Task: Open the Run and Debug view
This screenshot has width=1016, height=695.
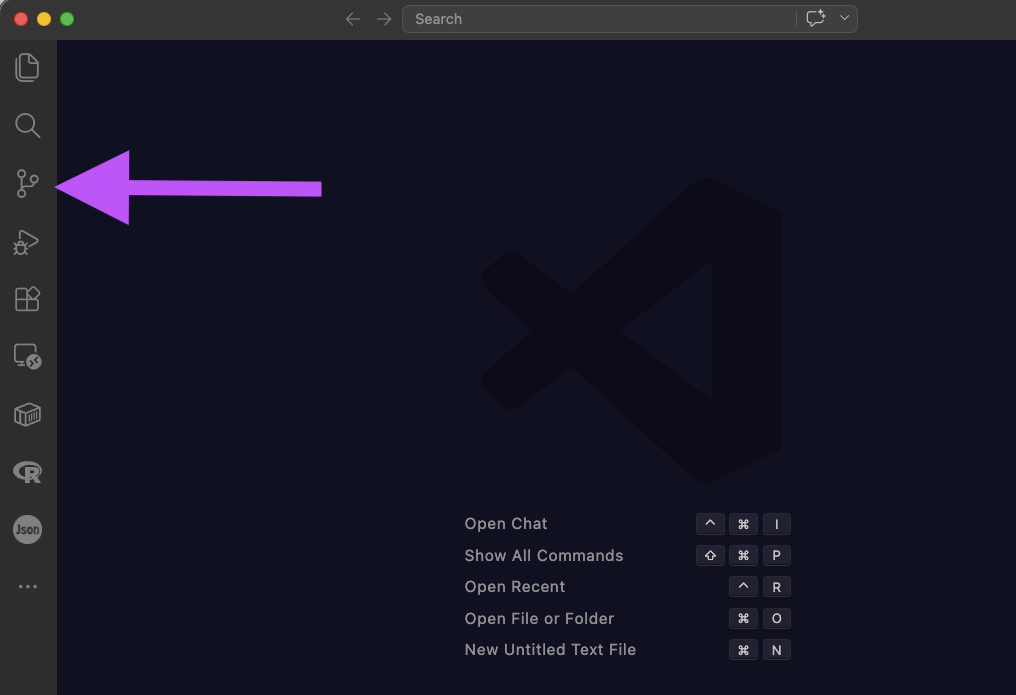Action: coord(27,242)
